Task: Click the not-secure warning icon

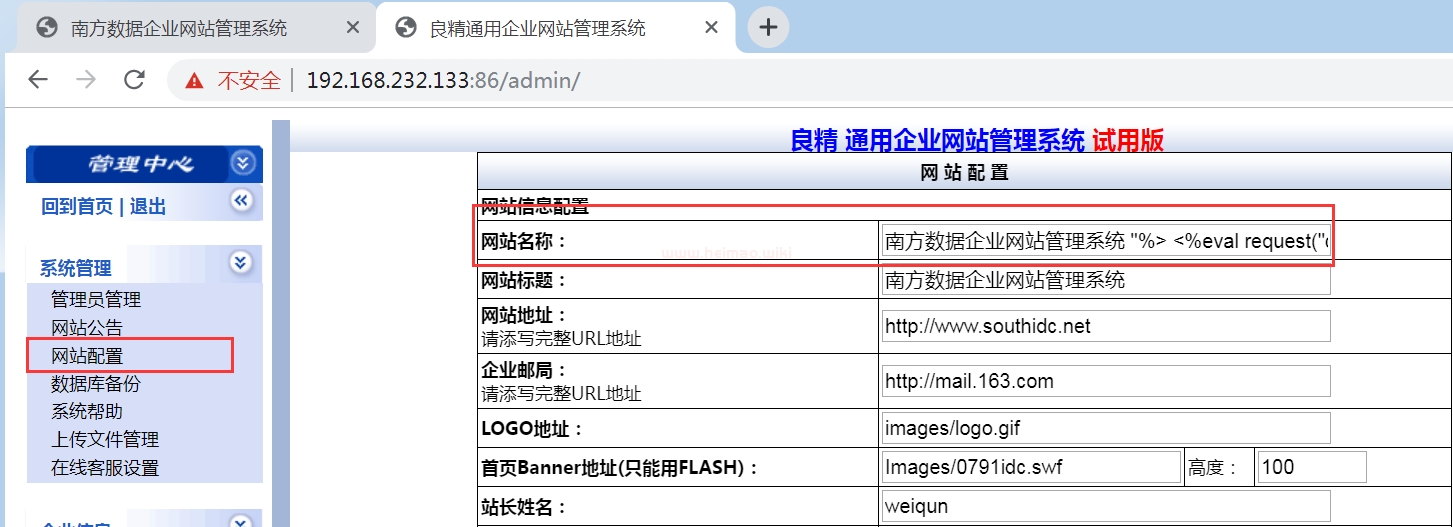Action: click(195, 81)
